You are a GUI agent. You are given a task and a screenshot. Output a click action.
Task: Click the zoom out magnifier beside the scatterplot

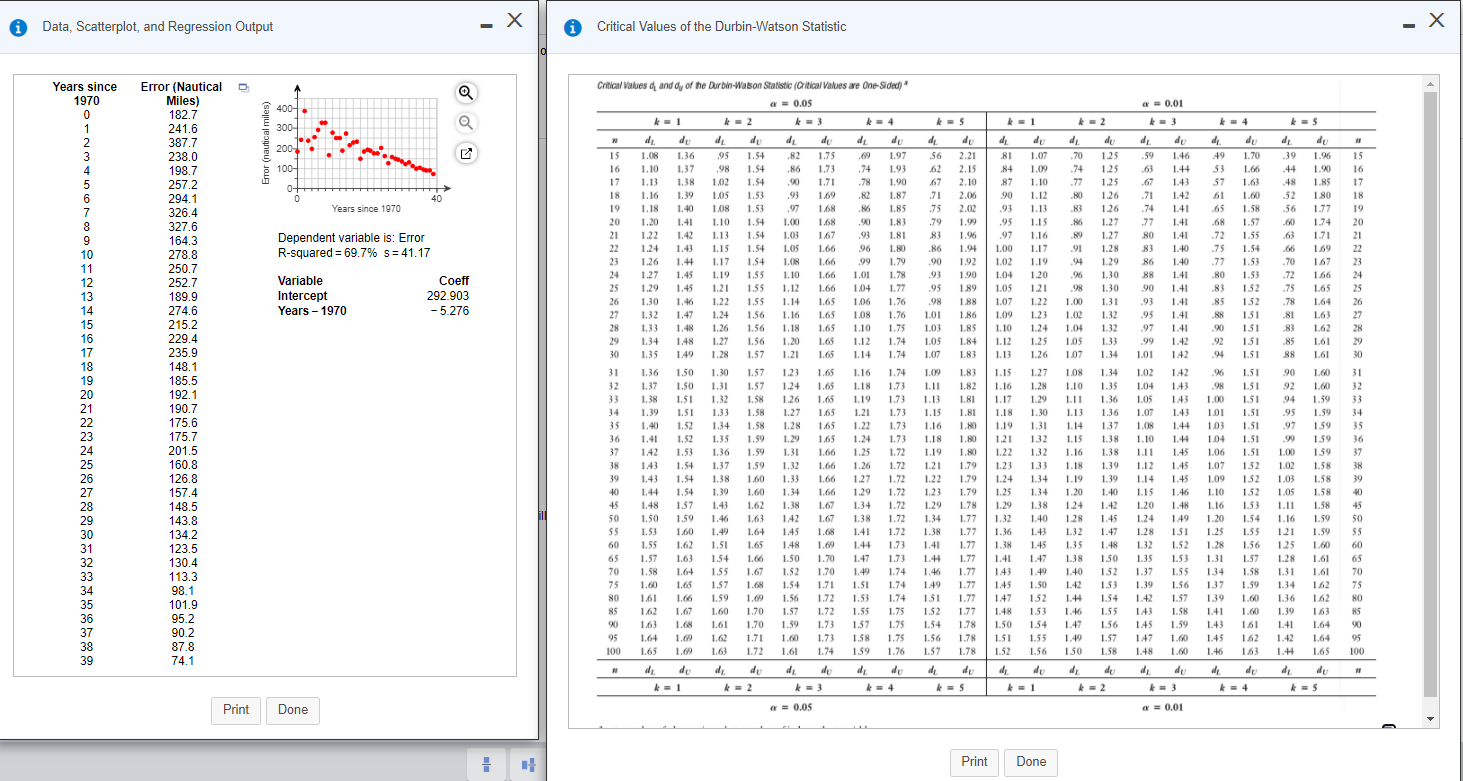click(465, 124)
